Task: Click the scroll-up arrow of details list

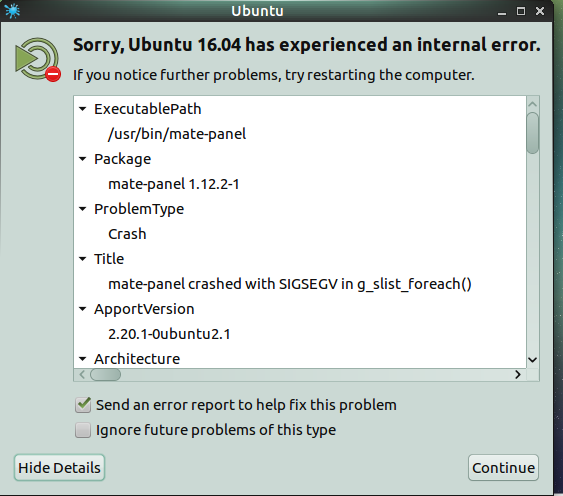Action: [532, 104]
